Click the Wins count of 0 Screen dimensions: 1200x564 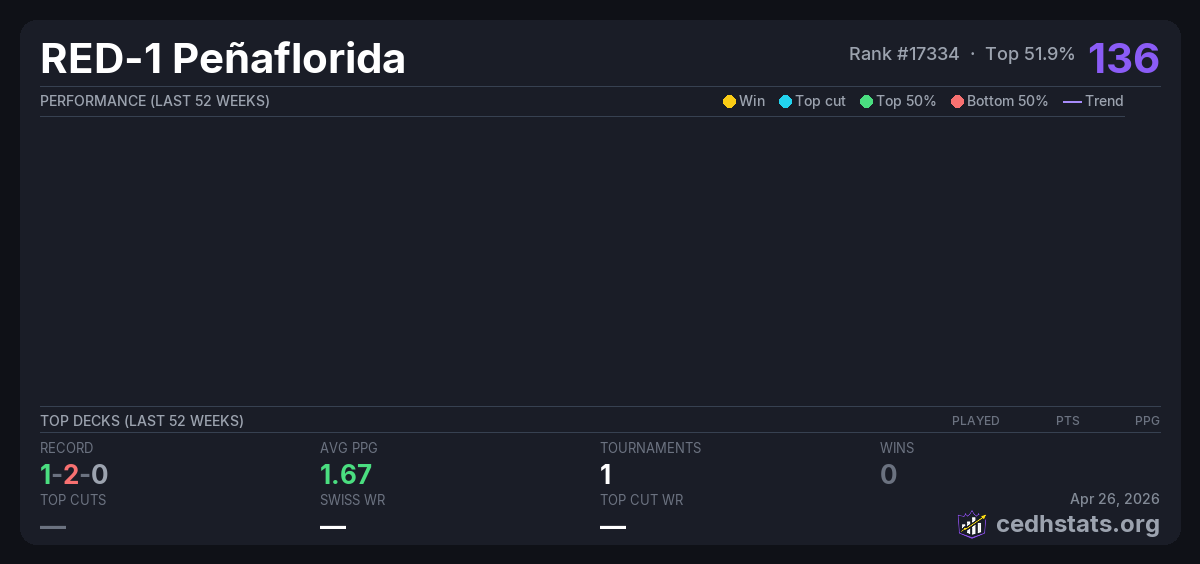point(888,474)
